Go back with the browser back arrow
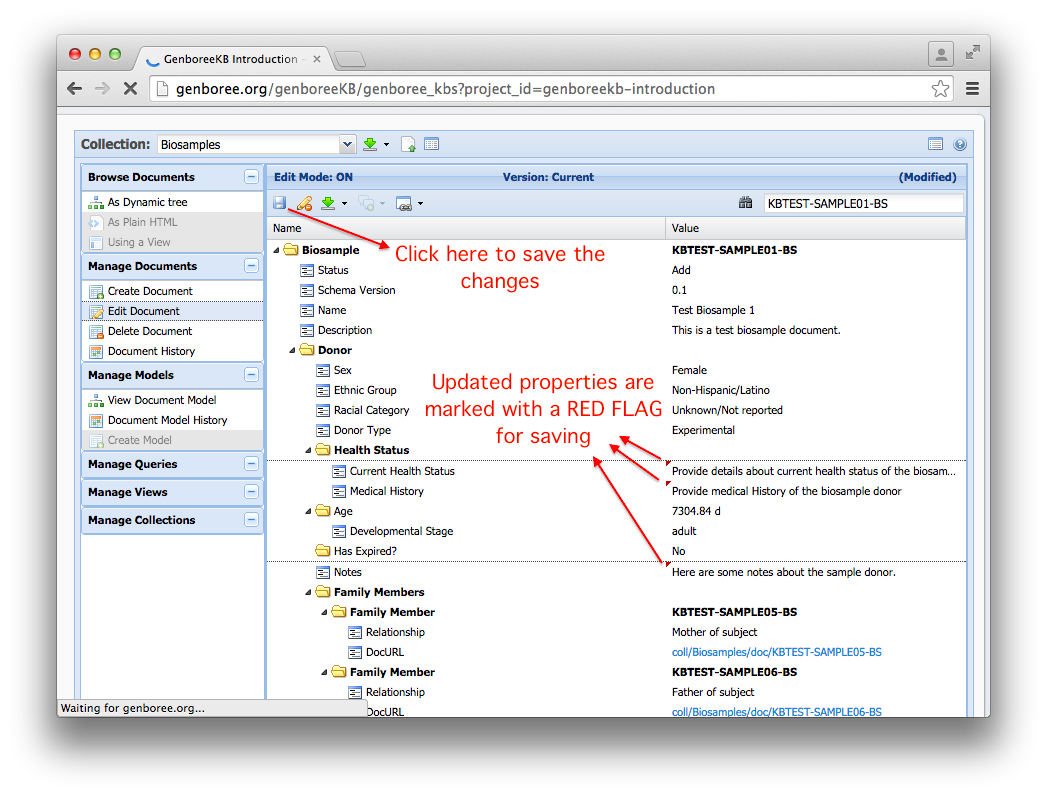The image size is (1047, 796). [75, 89]
